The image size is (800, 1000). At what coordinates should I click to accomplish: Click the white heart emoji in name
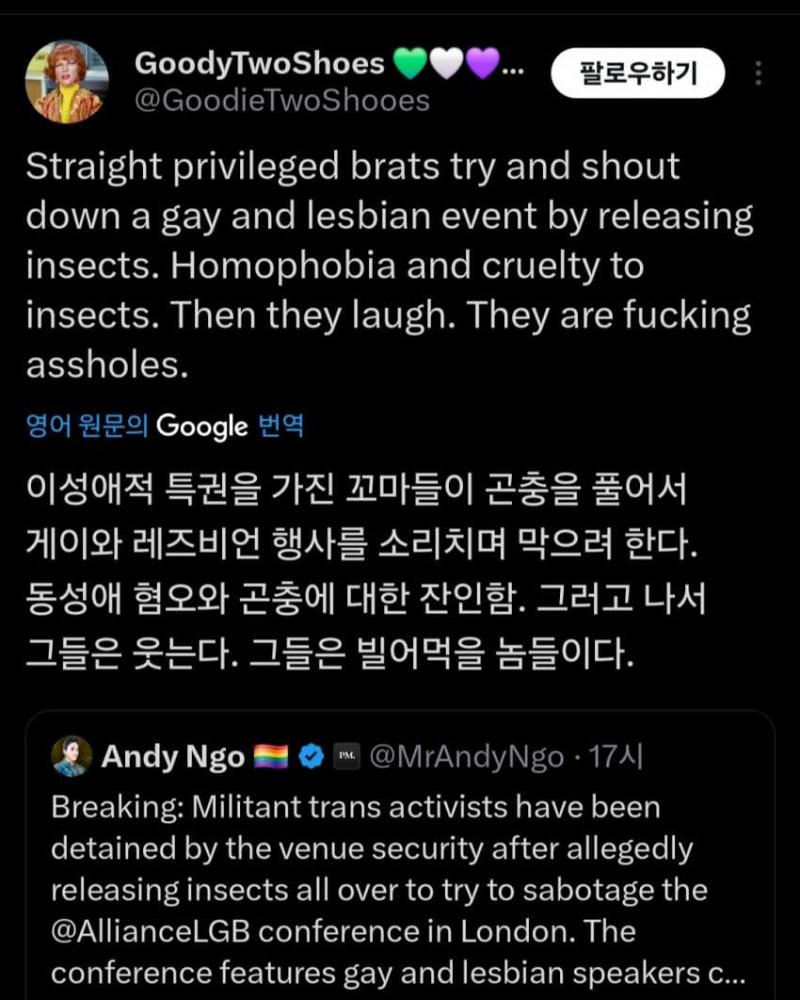pos(447,65)
